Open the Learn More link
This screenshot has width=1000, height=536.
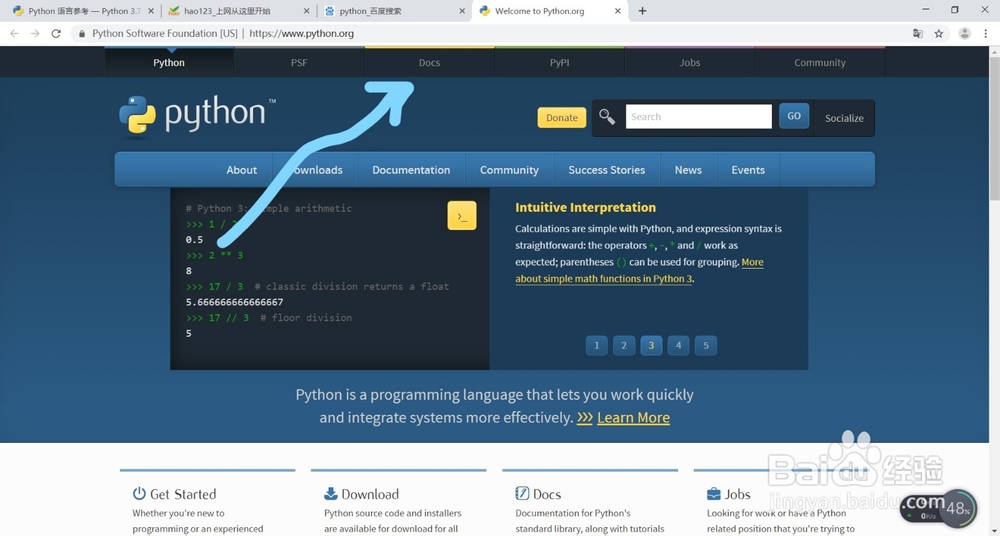pos(633,417)
